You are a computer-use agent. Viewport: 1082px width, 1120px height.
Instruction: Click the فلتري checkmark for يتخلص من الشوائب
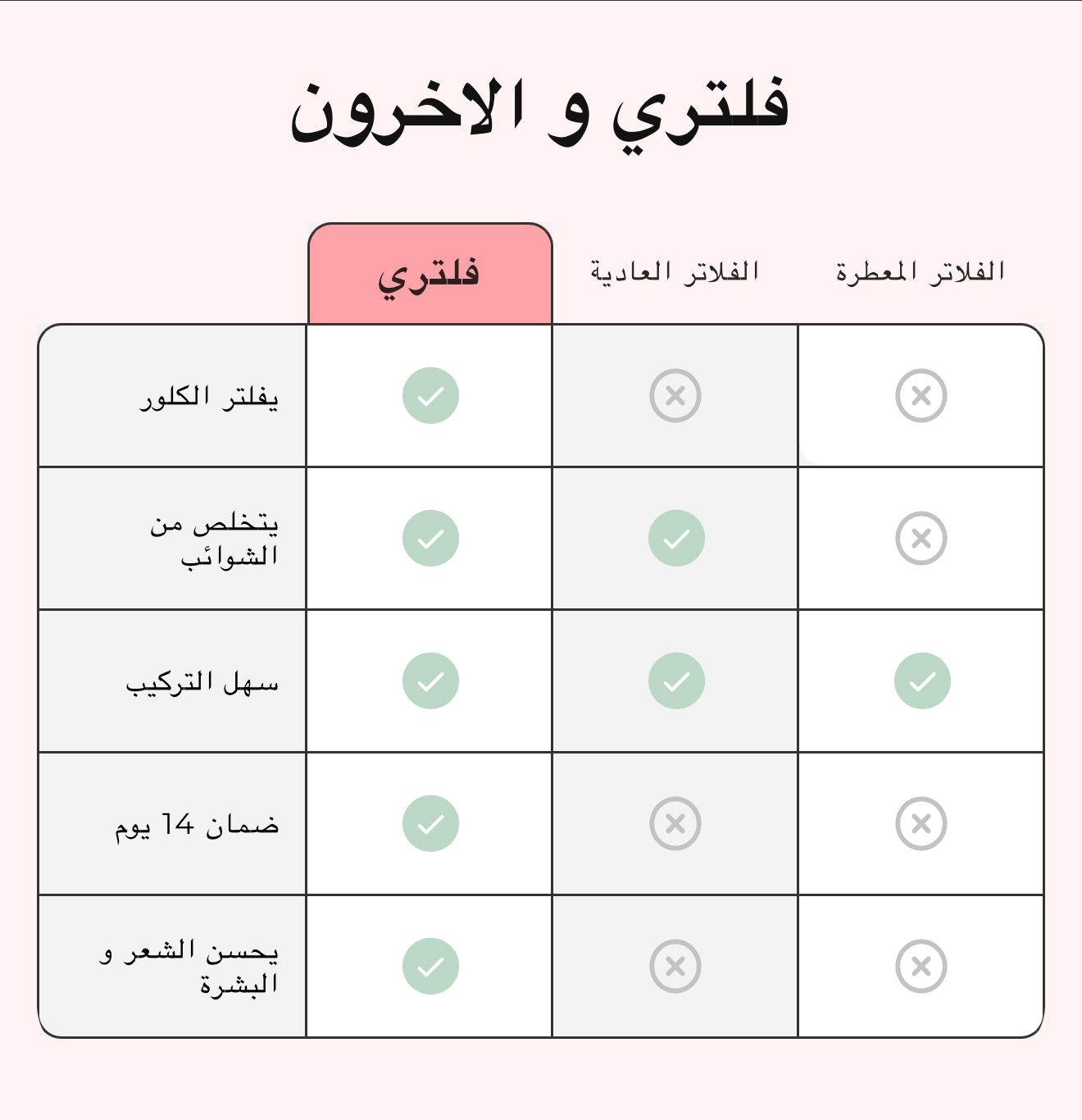point(430,538)
